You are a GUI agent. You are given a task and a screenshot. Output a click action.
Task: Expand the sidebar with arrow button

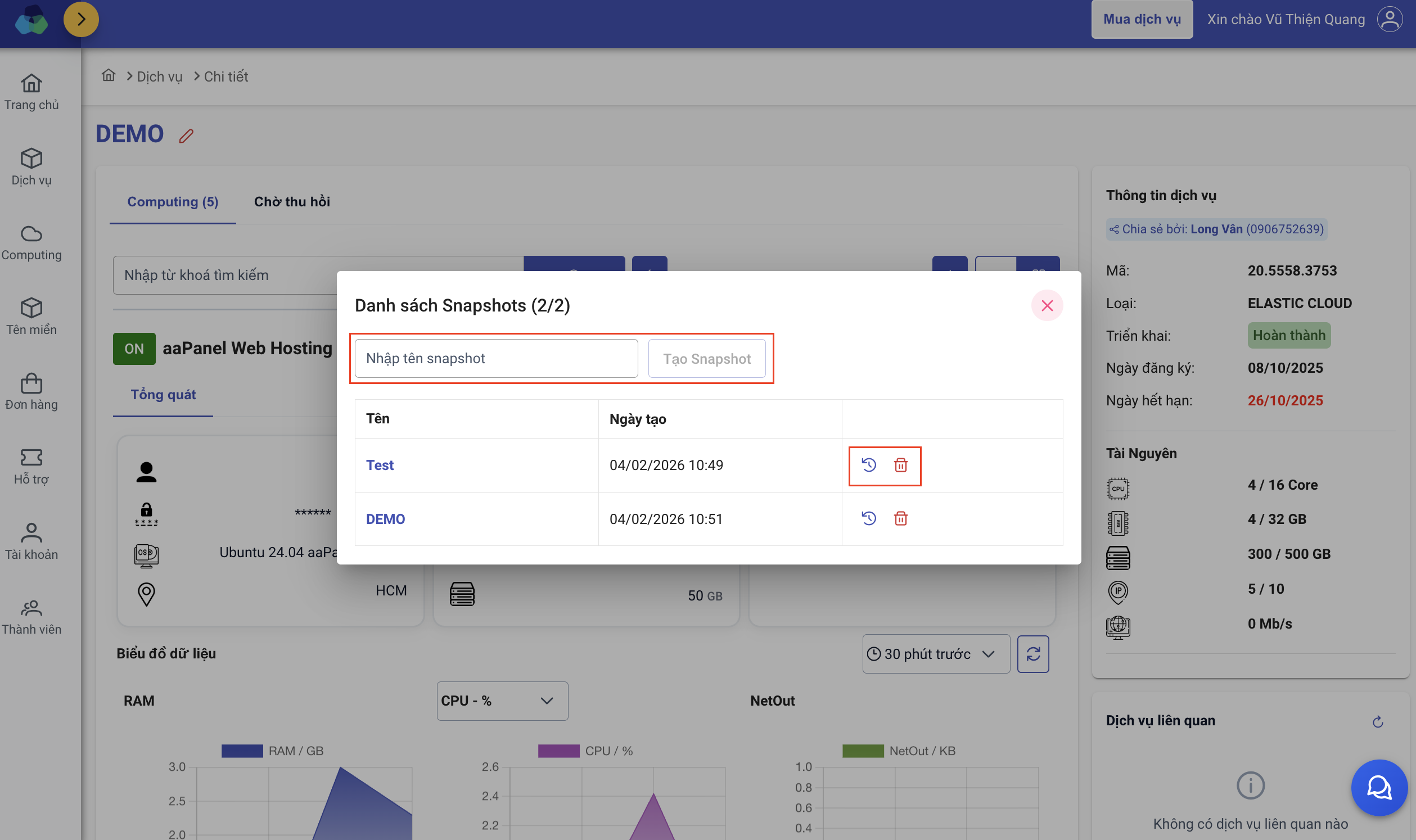[x=81, y=20]
